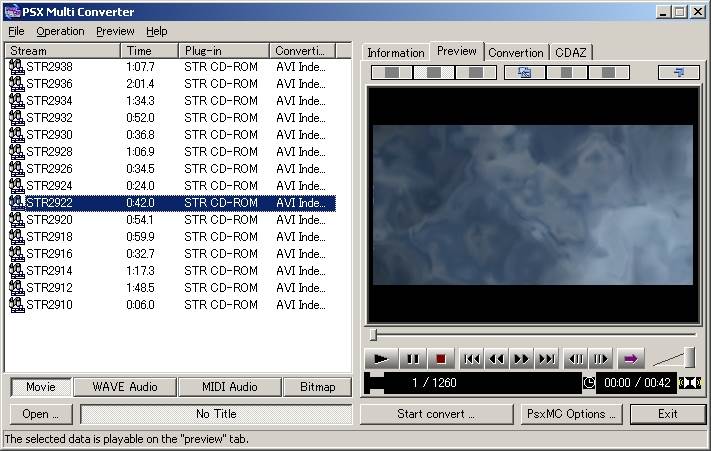Click the 2:01.4 time cell

[x=140, y=84]
